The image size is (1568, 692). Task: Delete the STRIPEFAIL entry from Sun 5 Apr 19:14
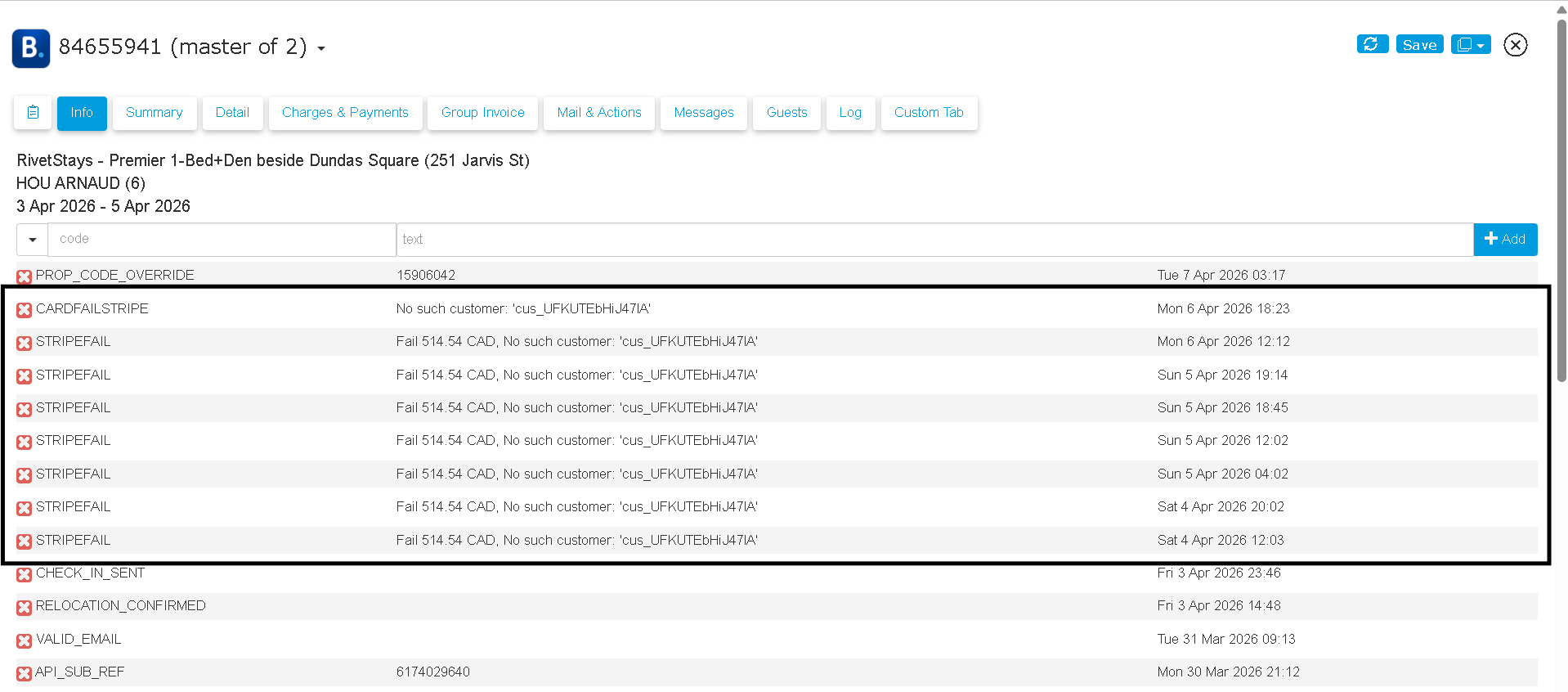pyautogui.click(x=25, y=376)
